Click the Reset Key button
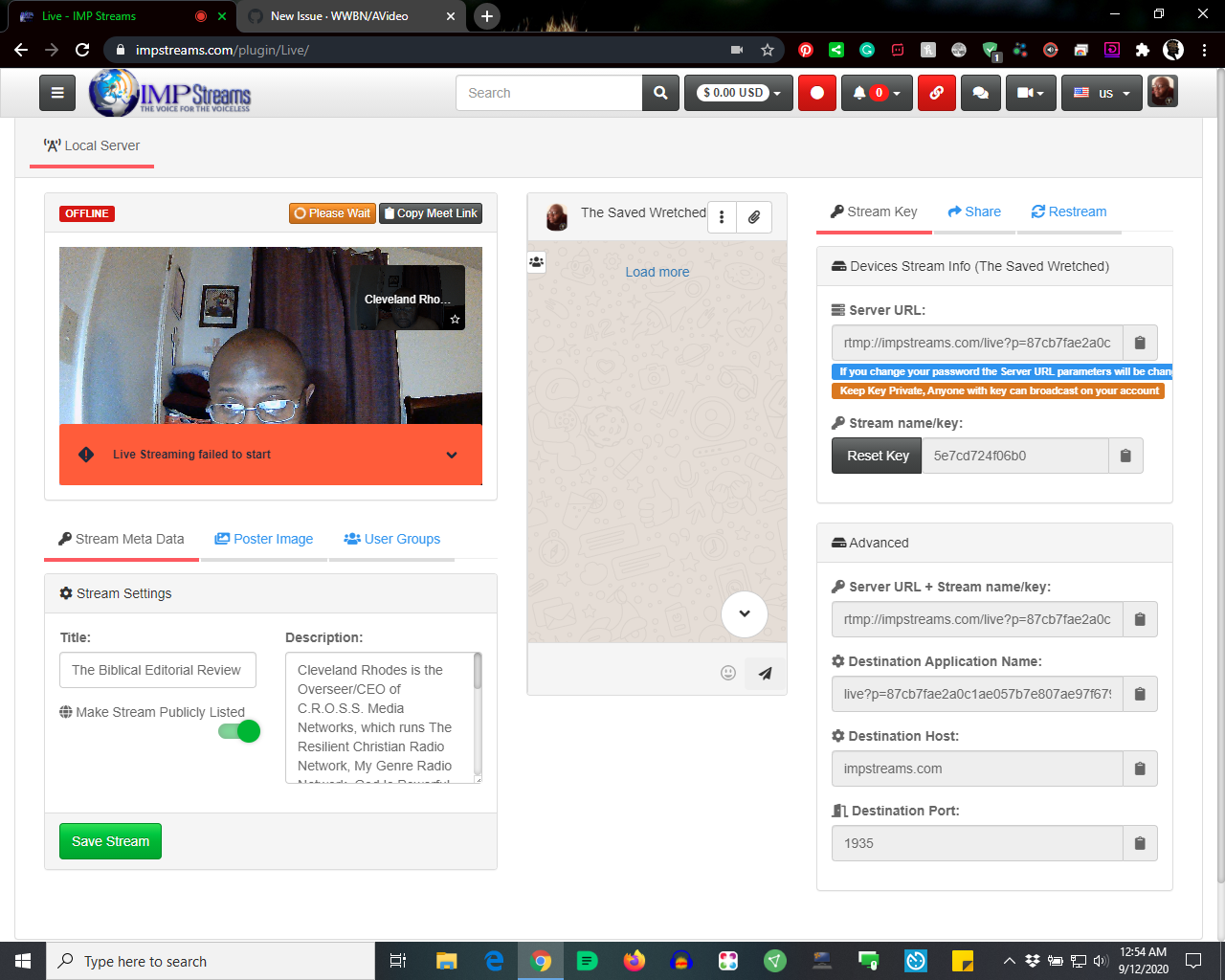The height and width of the screenshot is (980, 1225). pos(876,456)
